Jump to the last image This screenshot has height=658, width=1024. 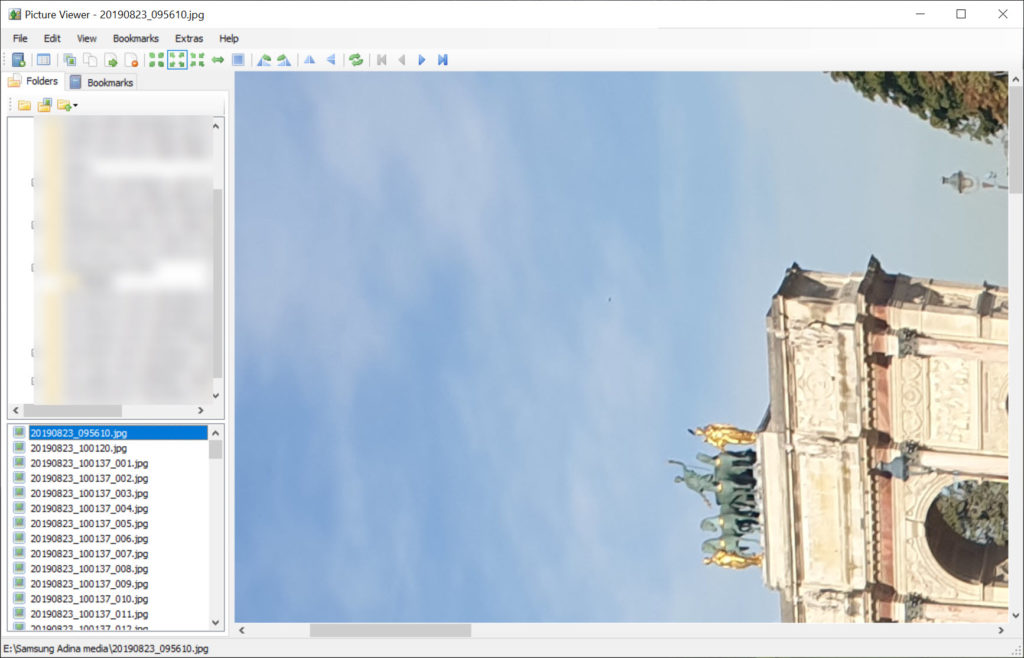[x=441, y=59]
